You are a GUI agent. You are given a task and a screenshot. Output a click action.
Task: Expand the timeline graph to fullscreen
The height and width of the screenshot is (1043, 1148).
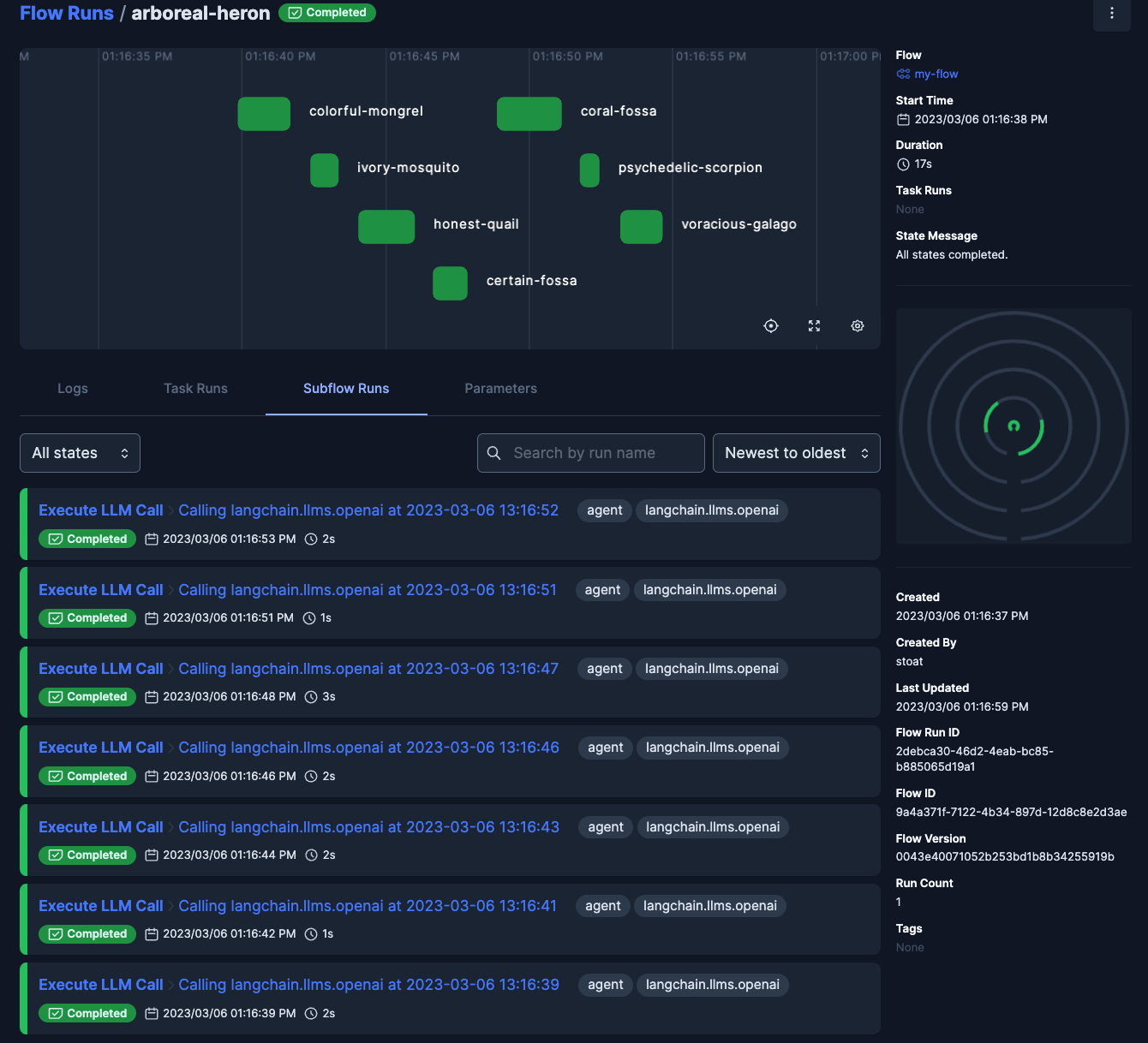tap(813, 325)
